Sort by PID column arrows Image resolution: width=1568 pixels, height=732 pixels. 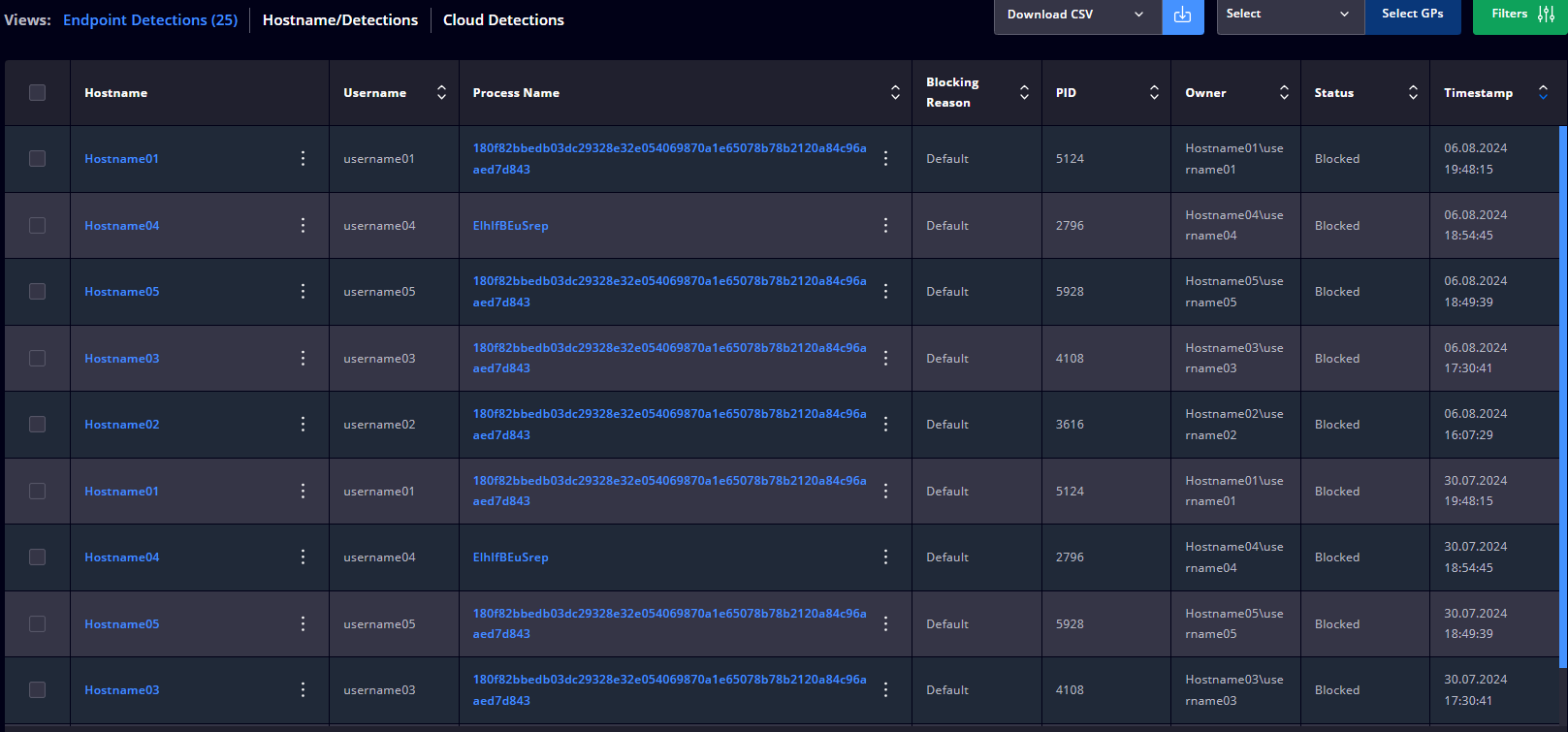[x=1154, y=92]
